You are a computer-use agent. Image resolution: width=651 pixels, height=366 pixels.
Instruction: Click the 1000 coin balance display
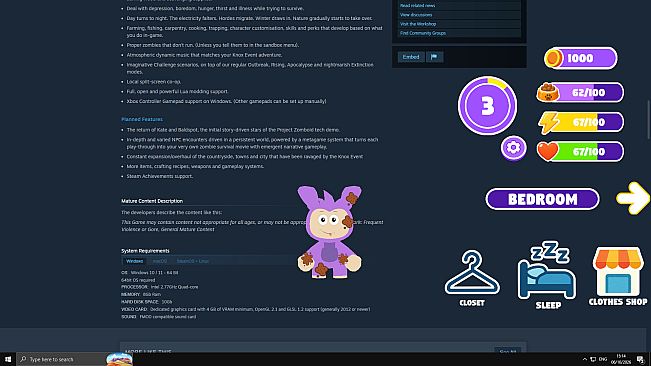coord(580,58)
